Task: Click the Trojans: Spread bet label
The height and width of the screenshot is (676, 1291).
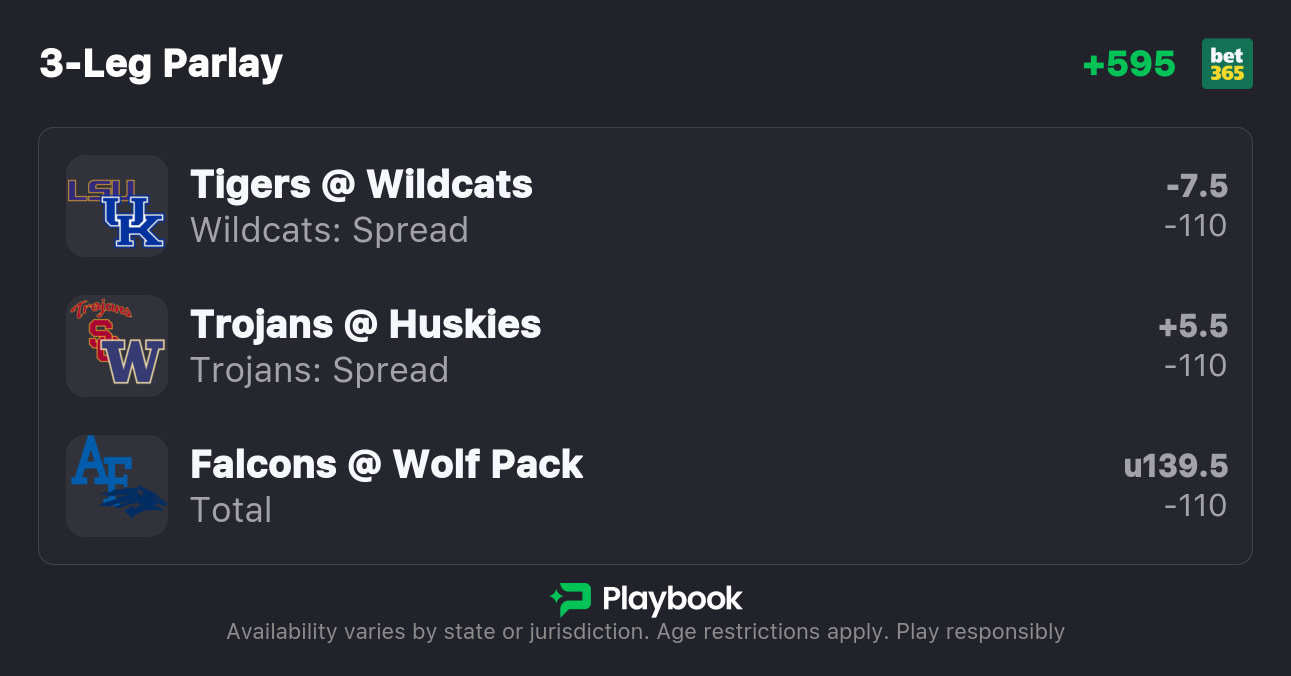Action: 319,370
